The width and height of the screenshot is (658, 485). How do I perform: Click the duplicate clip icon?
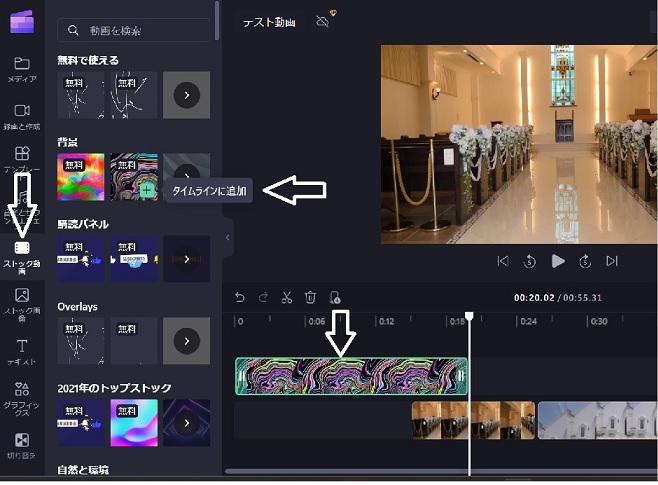(x=334, y=297)
